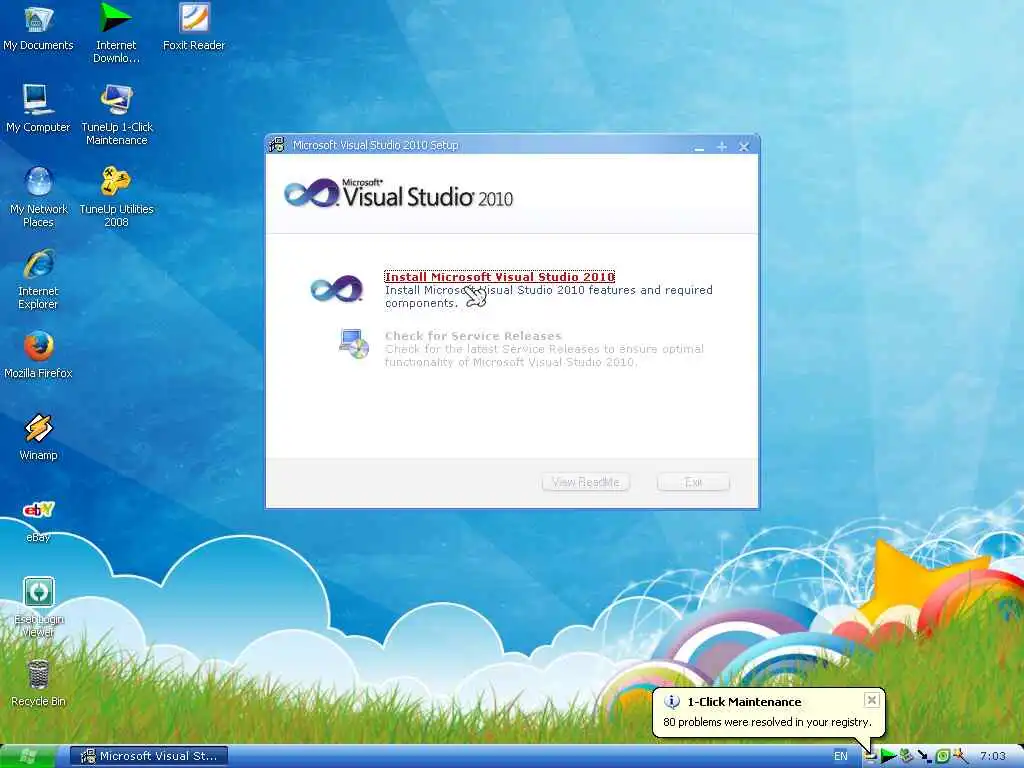1024x768 pixels.
Task: Launch TuneUp 1-Click Maintenance shortcut
Action: coord(116,115)
